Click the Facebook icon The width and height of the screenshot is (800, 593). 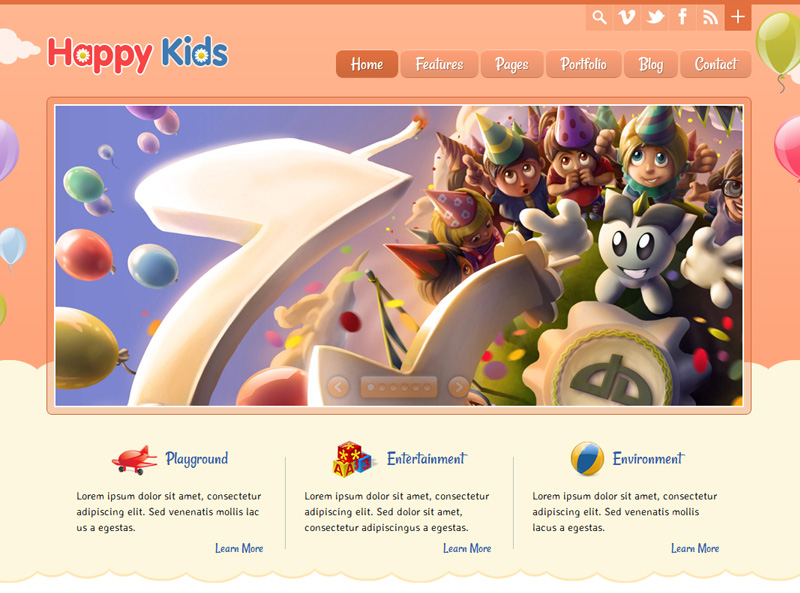pyautogui.click(x=682, y=17)
